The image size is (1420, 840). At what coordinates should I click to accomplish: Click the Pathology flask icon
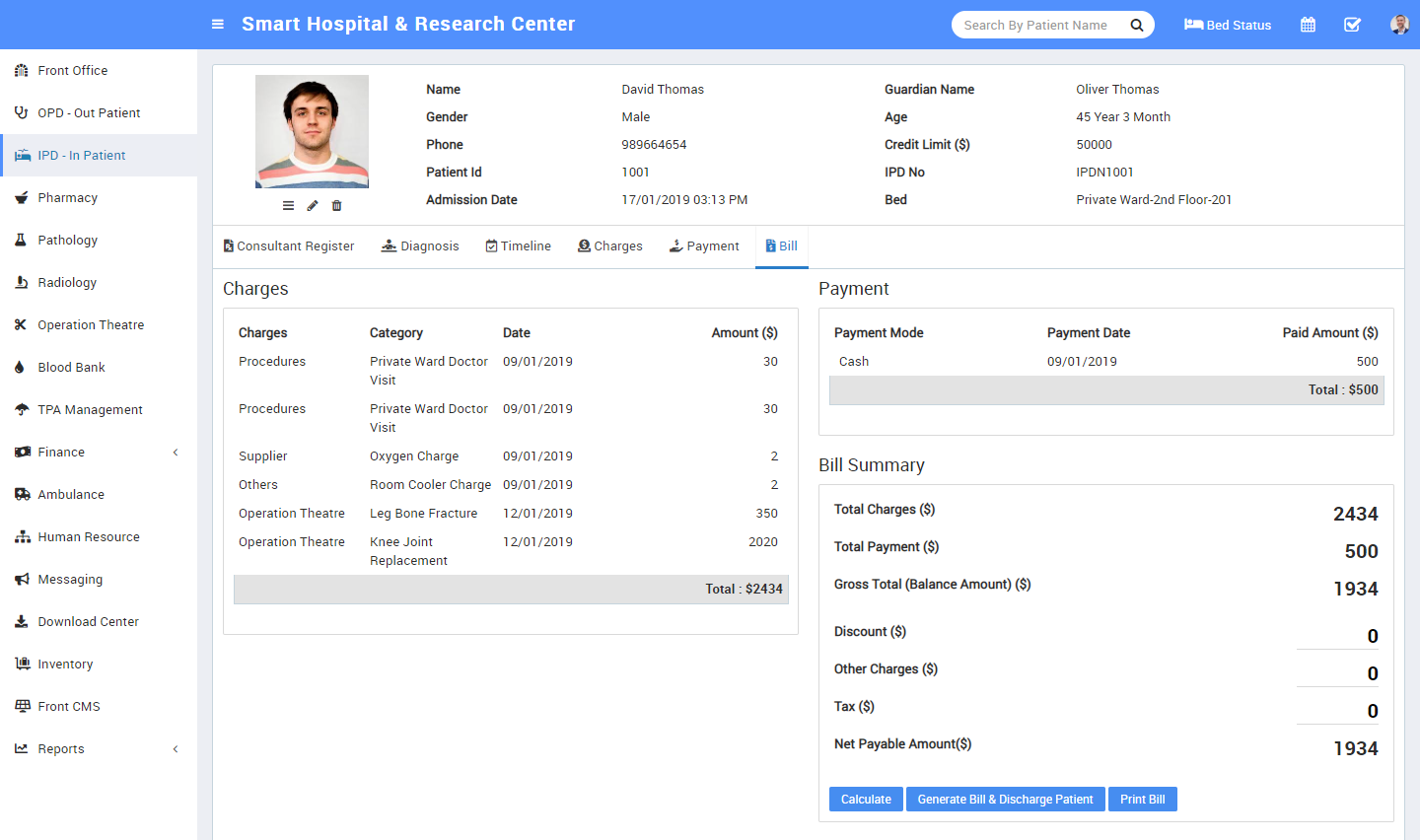(x=21, y=240)
